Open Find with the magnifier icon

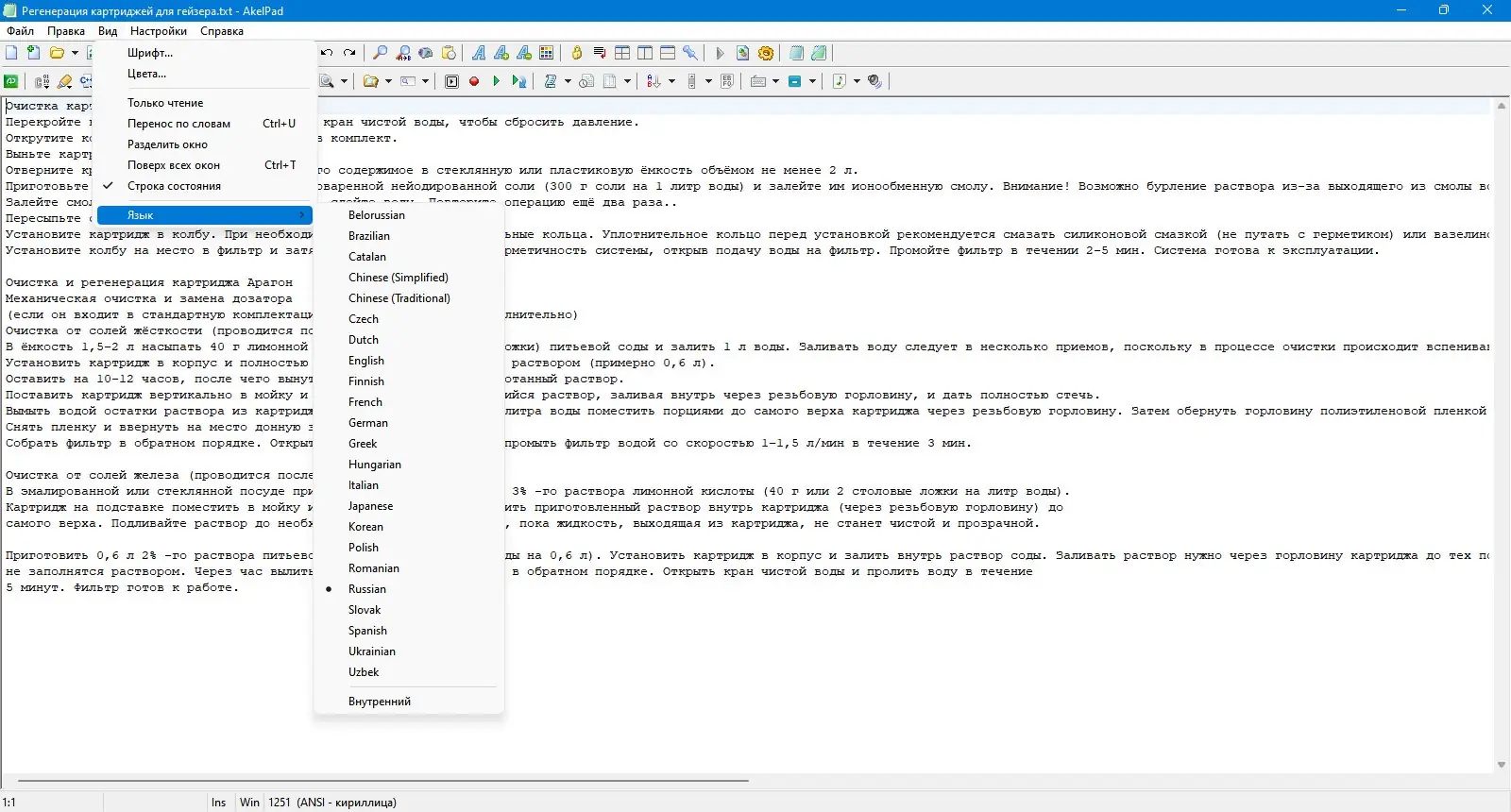point(381,53)
